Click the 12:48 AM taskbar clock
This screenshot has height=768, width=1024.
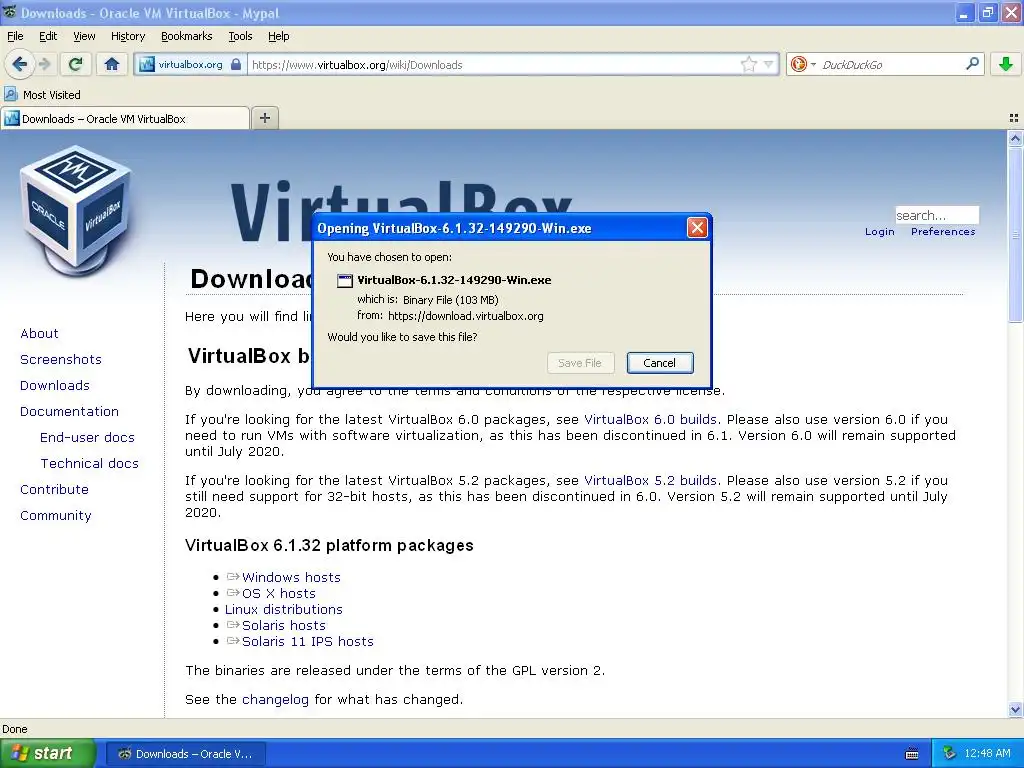tap(987, 754)
